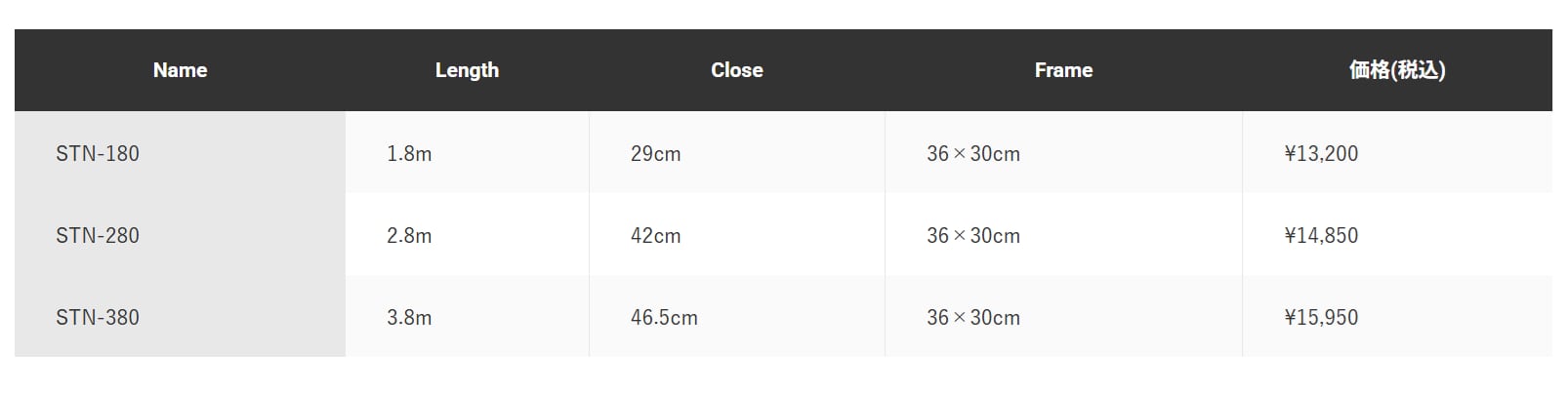Select the STN-280 model name cell
1568x393 pixels.
(x=98, y=236)
